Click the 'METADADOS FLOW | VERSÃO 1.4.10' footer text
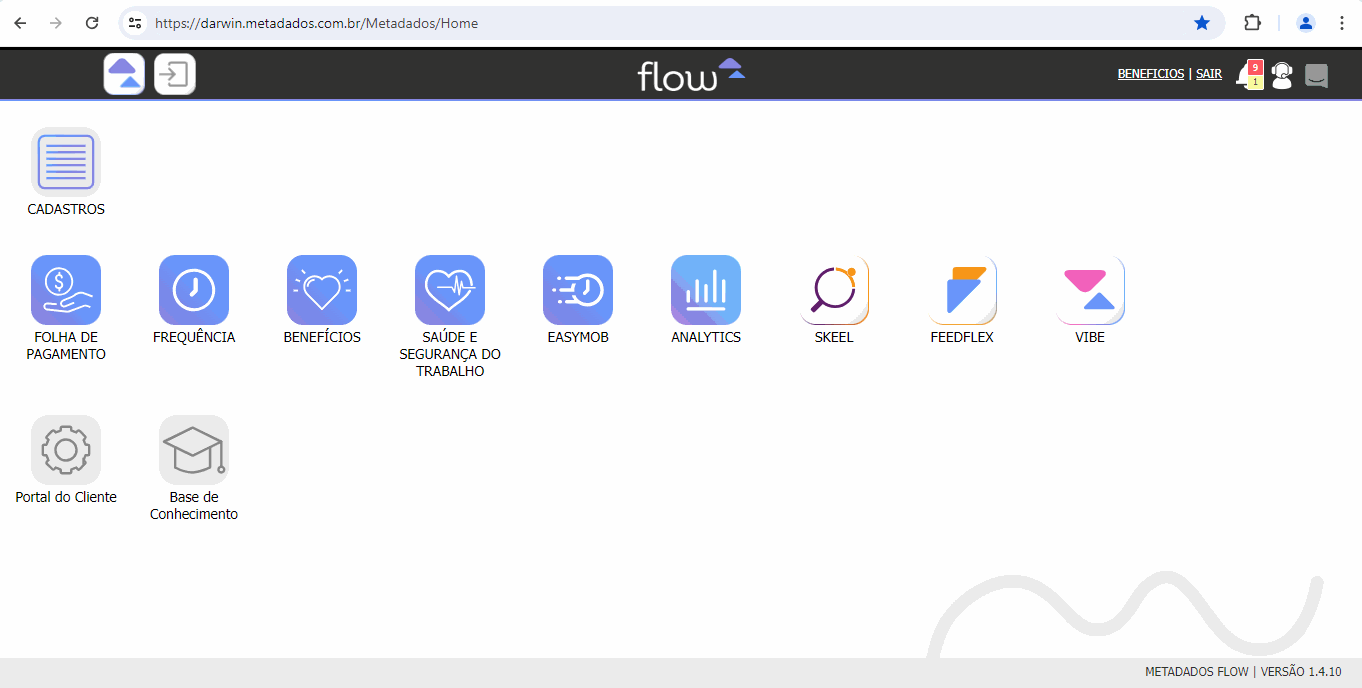The height and width of the screenshot is (688, 1362). tap(1243, 672)
